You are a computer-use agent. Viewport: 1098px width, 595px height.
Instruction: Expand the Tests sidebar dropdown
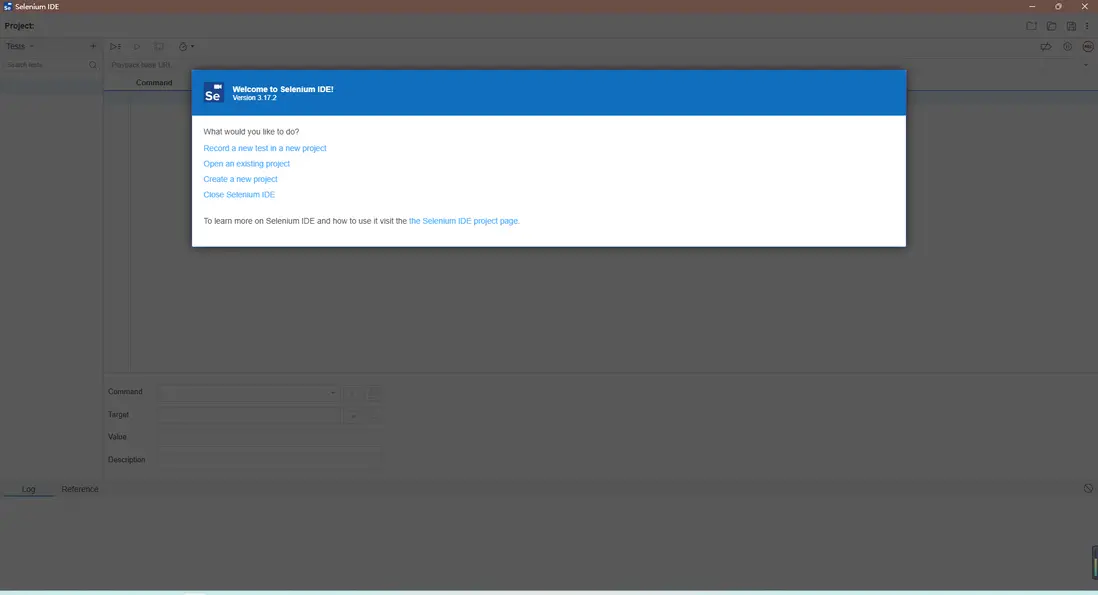coord(33,46)
